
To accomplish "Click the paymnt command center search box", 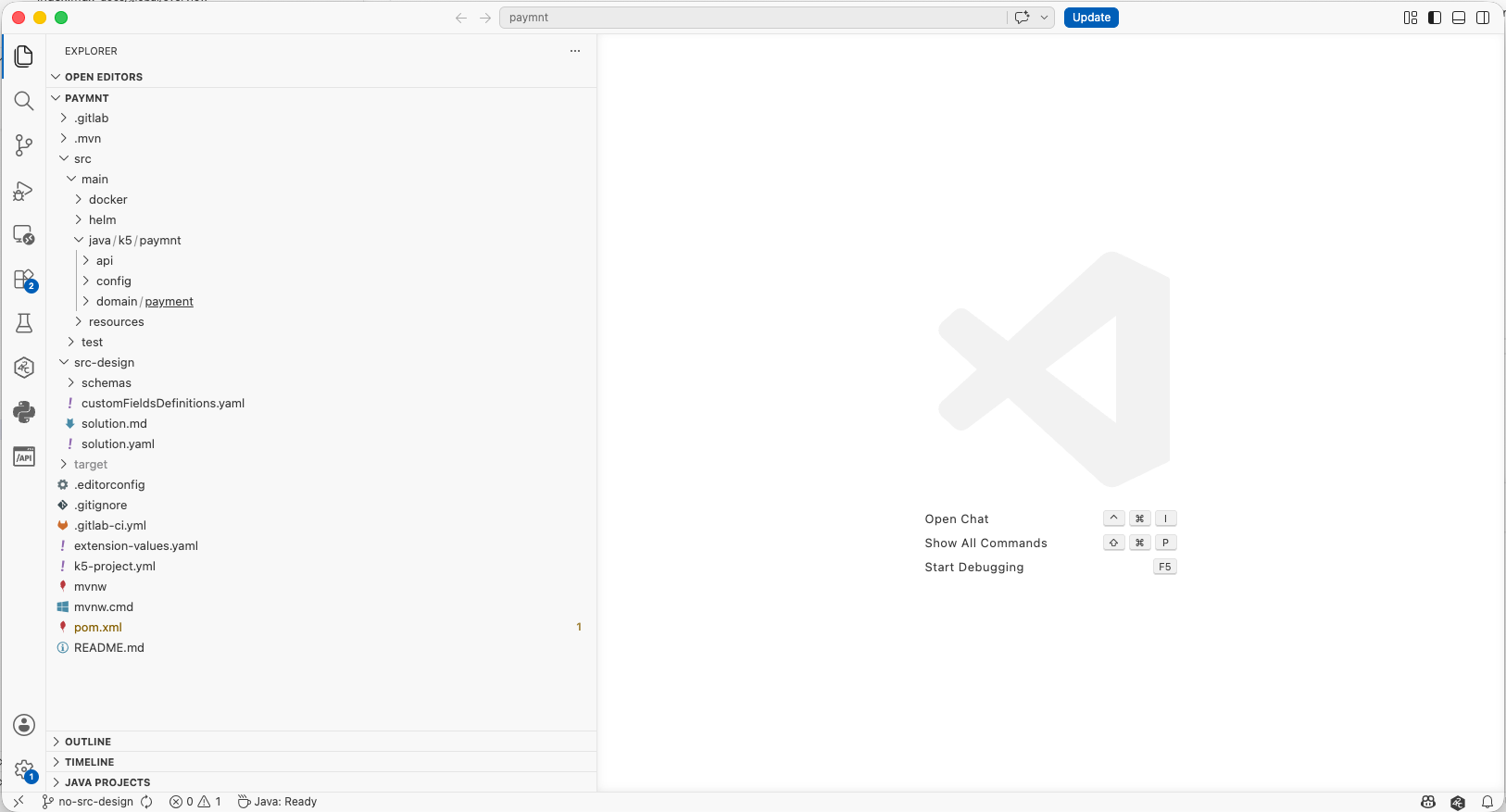I will (752, 18).
